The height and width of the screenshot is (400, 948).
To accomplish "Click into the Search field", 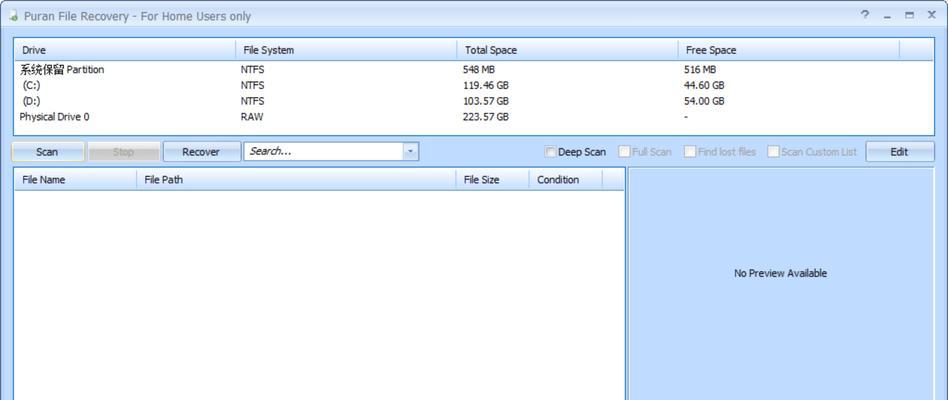I will (x=323, y=152).
